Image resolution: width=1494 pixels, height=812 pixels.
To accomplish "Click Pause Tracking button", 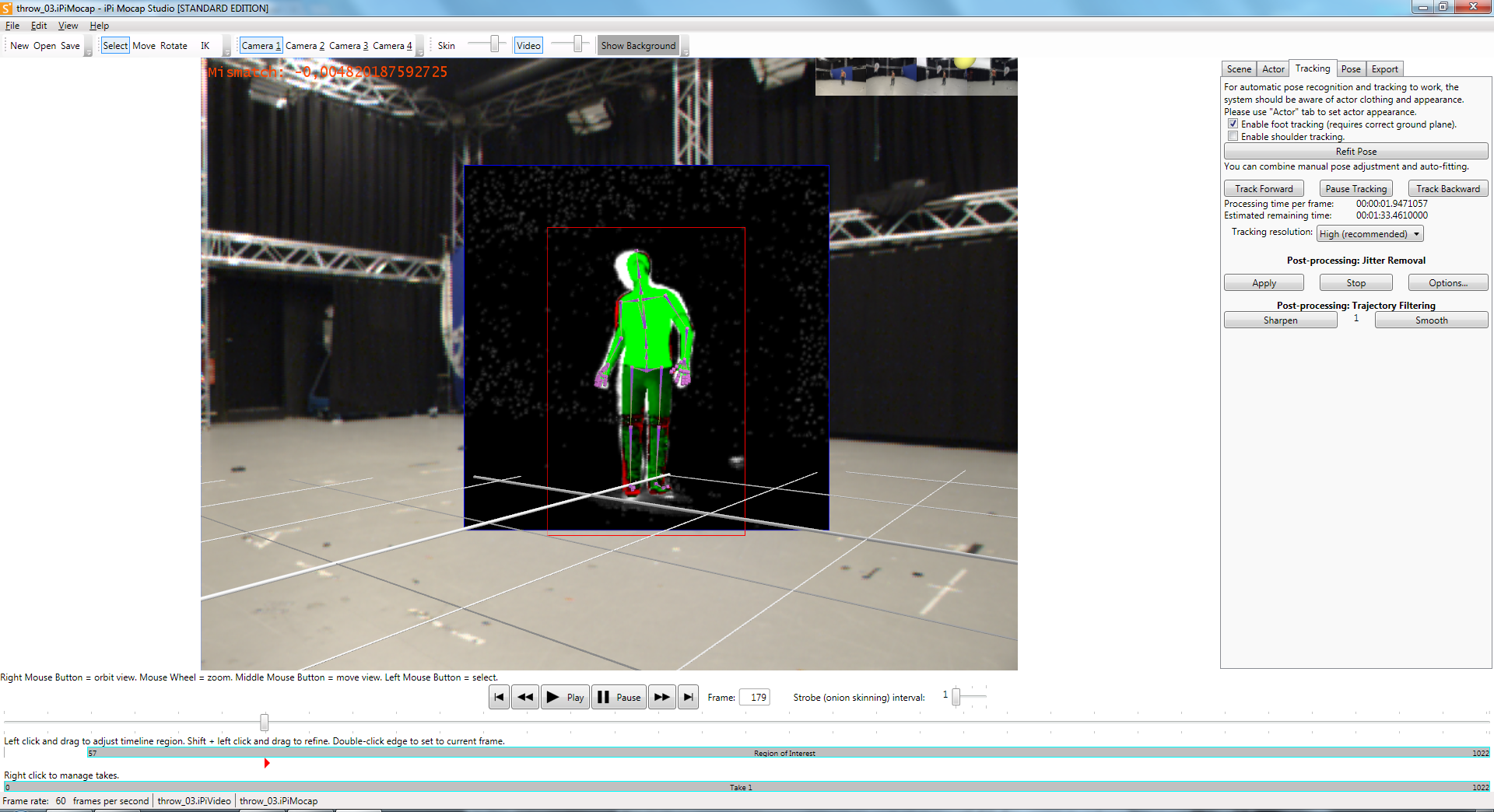I will [x=1355, y=189].
